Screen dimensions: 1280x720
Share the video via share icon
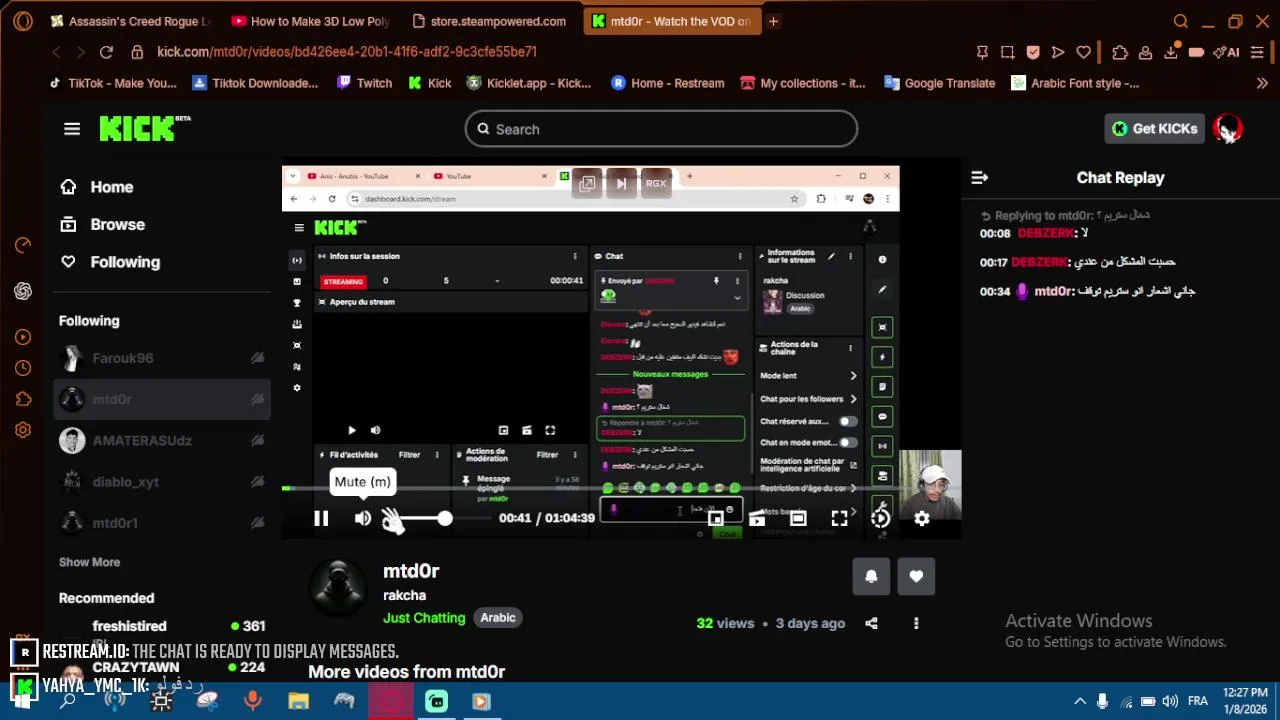[x=871, y=623]
